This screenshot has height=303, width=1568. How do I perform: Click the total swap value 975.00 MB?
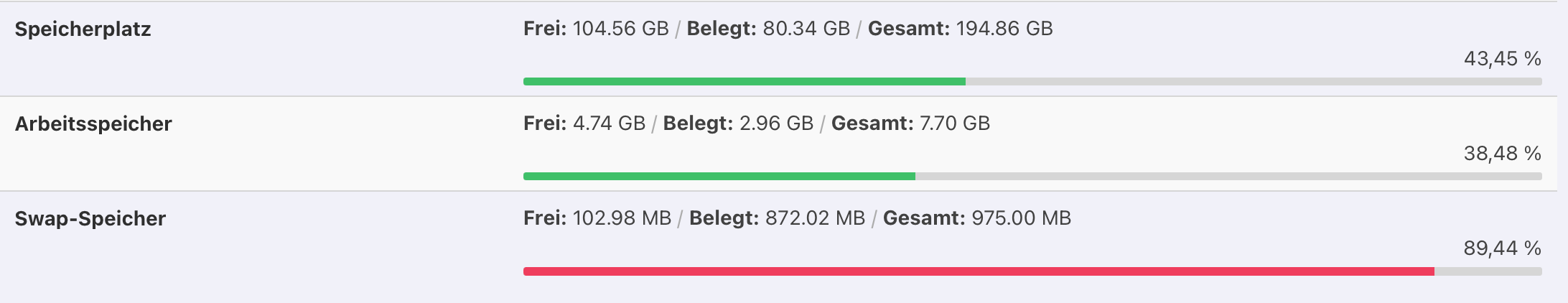pyautogui.click(x=1021, y=218)
